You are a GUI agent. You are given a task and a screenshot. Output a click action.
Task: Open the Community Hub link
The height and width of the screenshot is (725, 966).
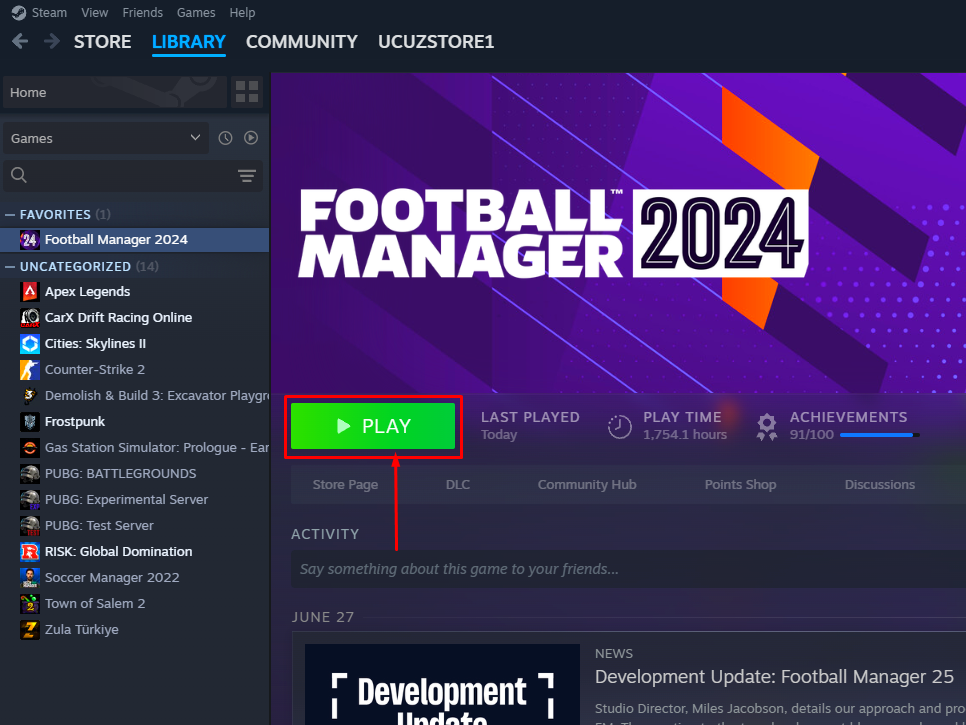[x=586, y=485]
